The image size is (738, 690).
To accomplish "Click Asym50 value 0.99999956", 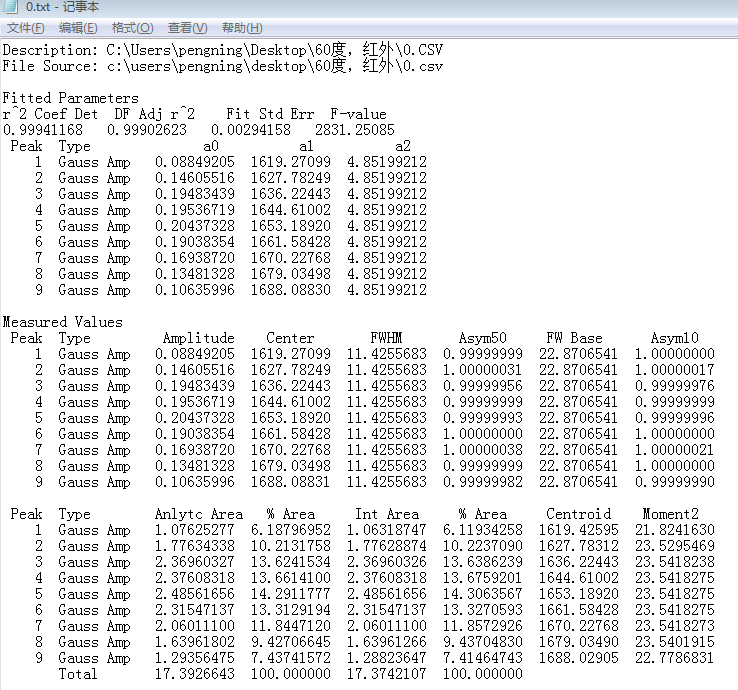I will (x=482, y=386).
